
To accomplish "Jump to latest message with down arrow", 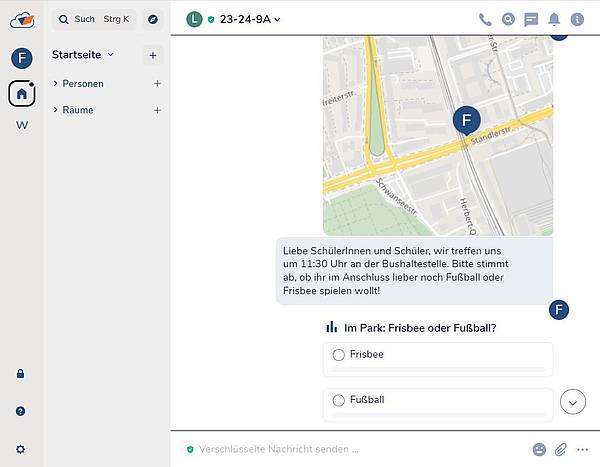I will point(573,402).
